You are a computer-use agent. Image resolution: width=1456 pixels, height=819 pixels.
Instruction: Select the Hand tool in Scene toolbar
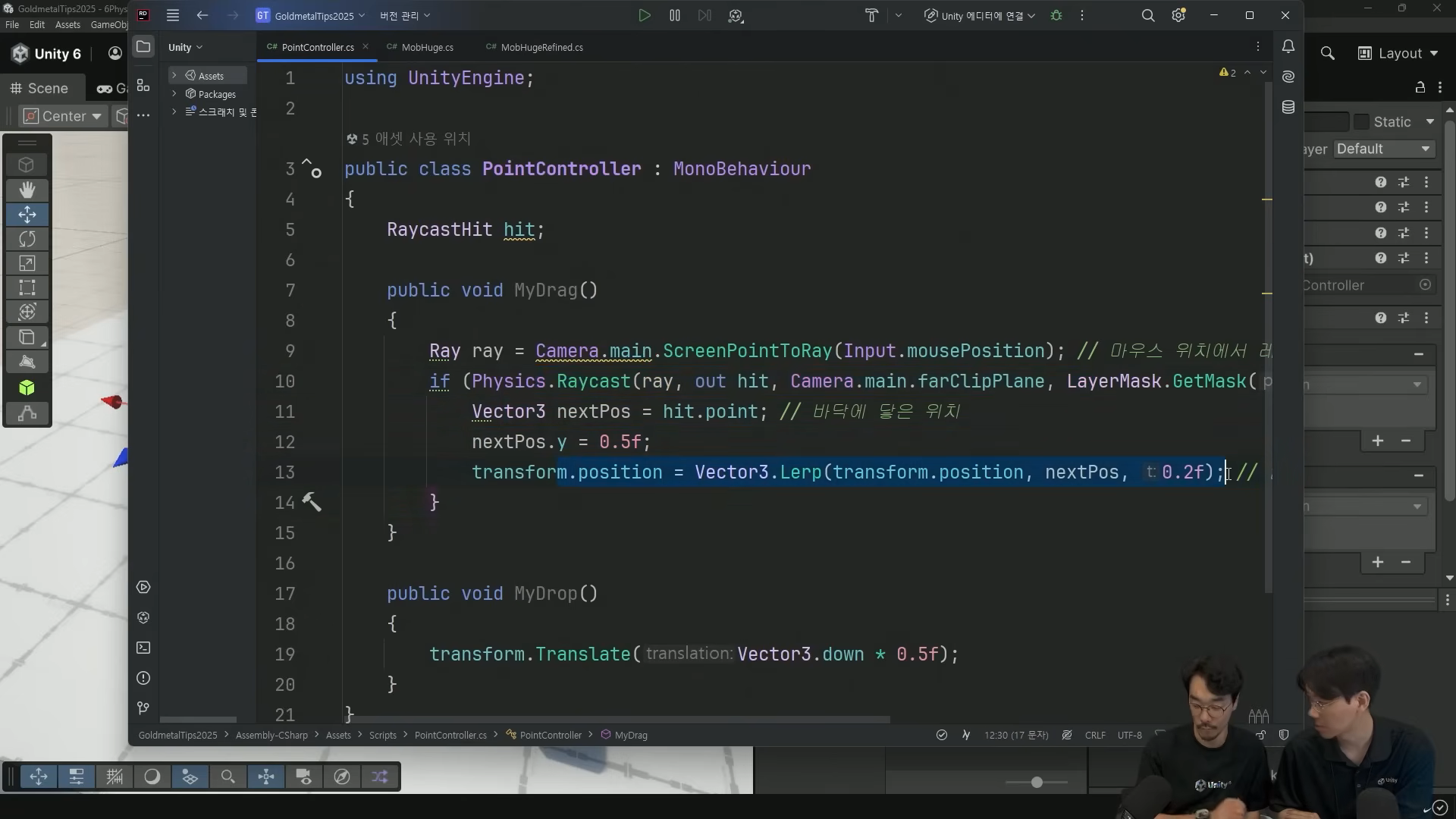[x=27, y=190]
